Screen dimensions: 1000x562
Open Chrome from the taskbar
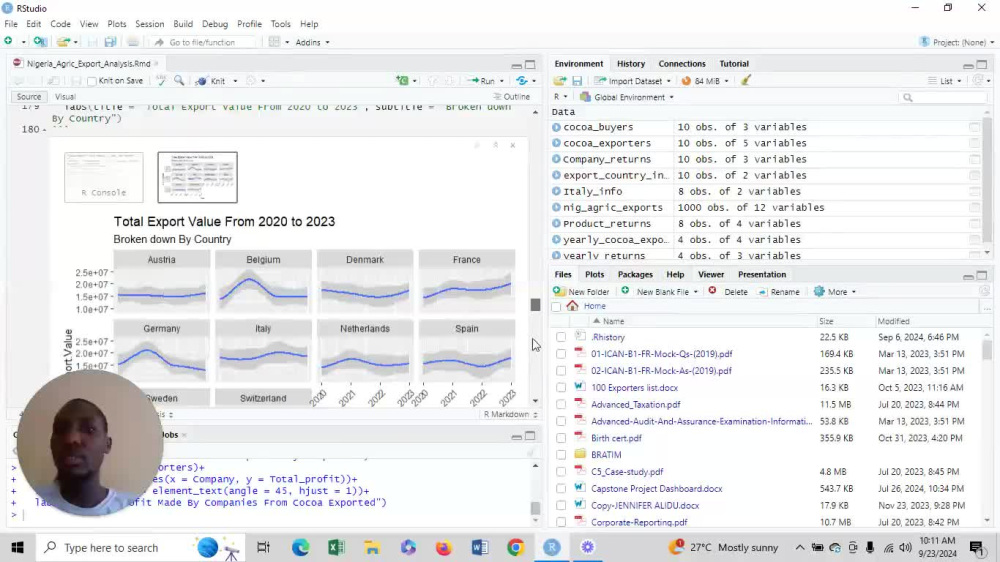pos(515,547)
